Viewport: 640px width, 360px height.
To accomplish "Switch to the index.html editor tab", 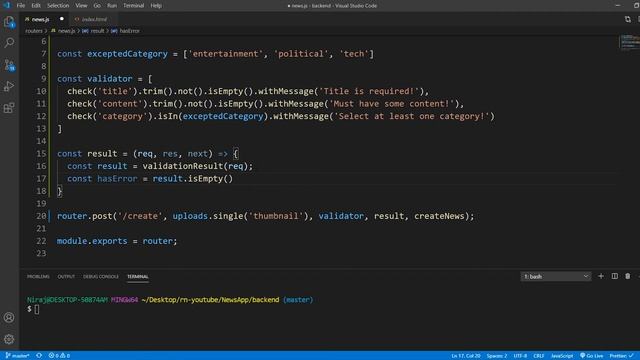I will (x=94, y=19).
